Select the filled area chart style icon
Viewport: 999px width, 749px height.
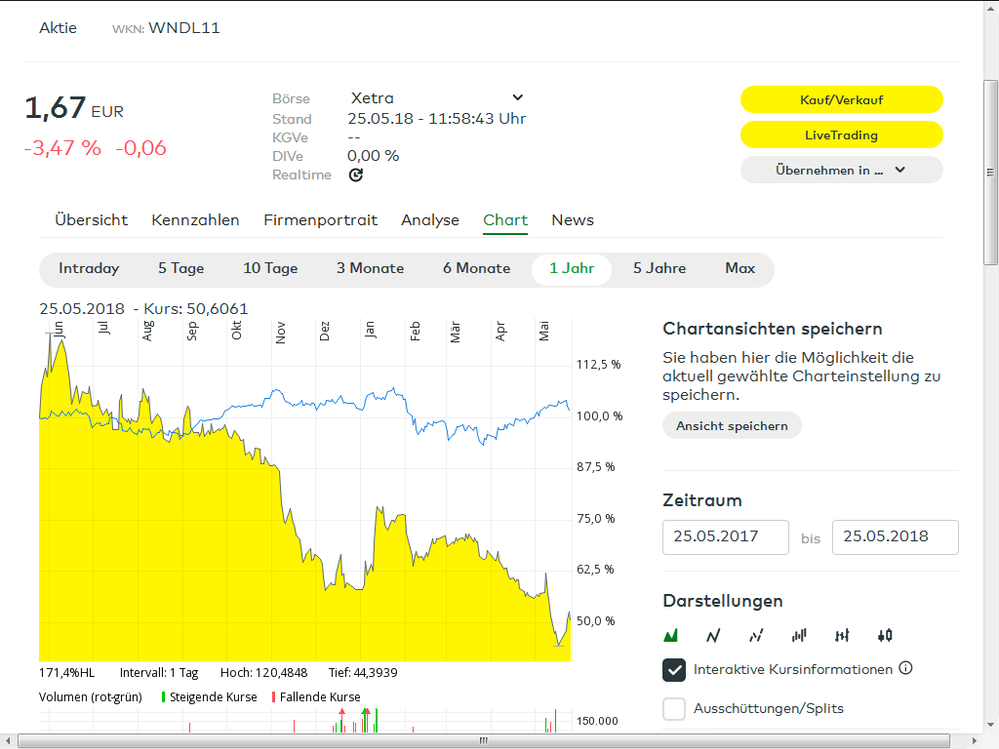[x=671, y=635]
